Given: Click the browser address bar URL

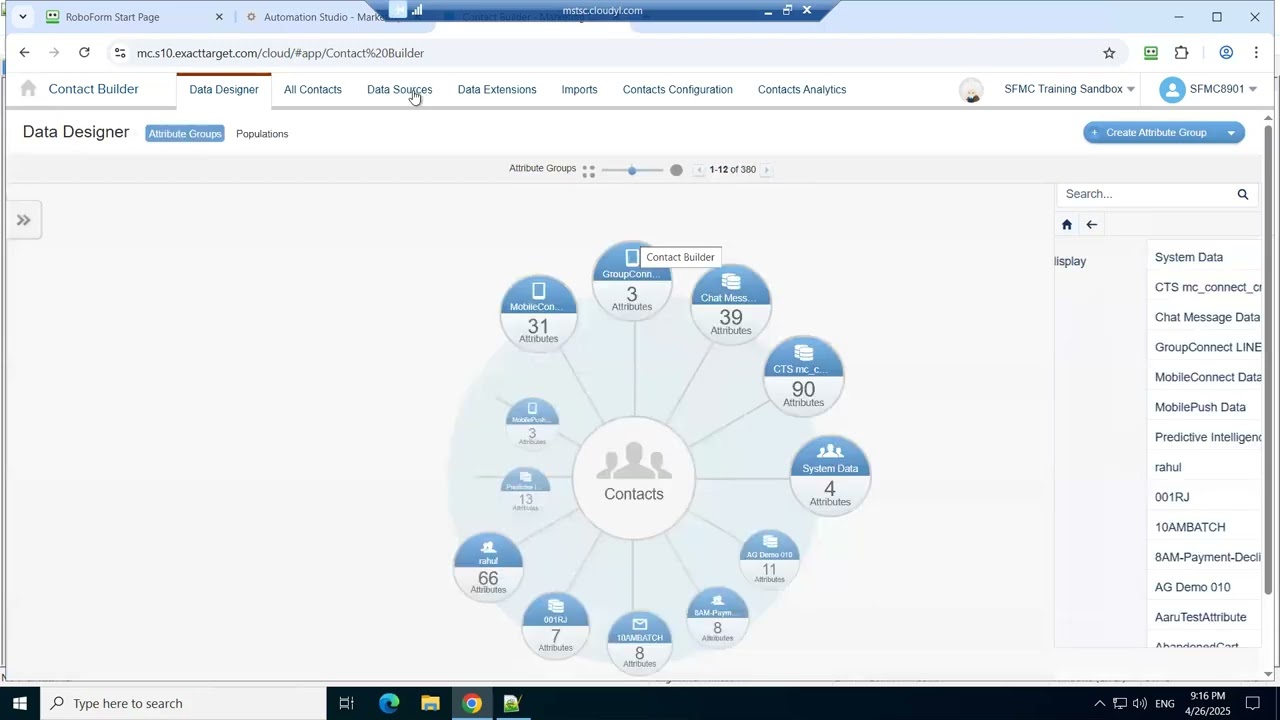Looking at the screenshot, I should click(x=281, y=53).
